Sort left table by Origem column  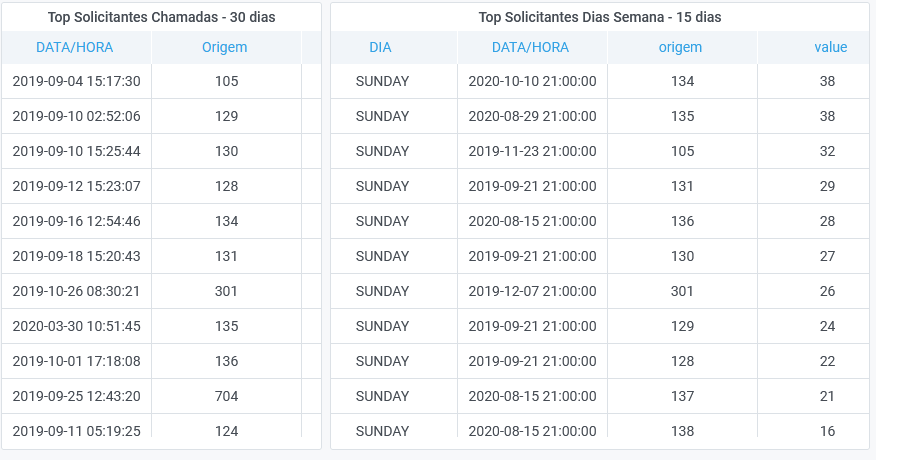tap(224, 47)
